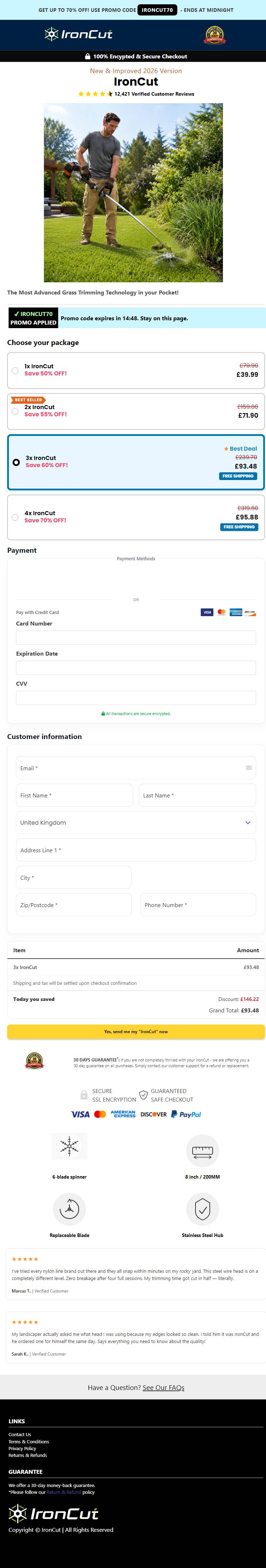Click the product image of grass trimmer
Viewport: 266px width, 1568px height.
133,192
